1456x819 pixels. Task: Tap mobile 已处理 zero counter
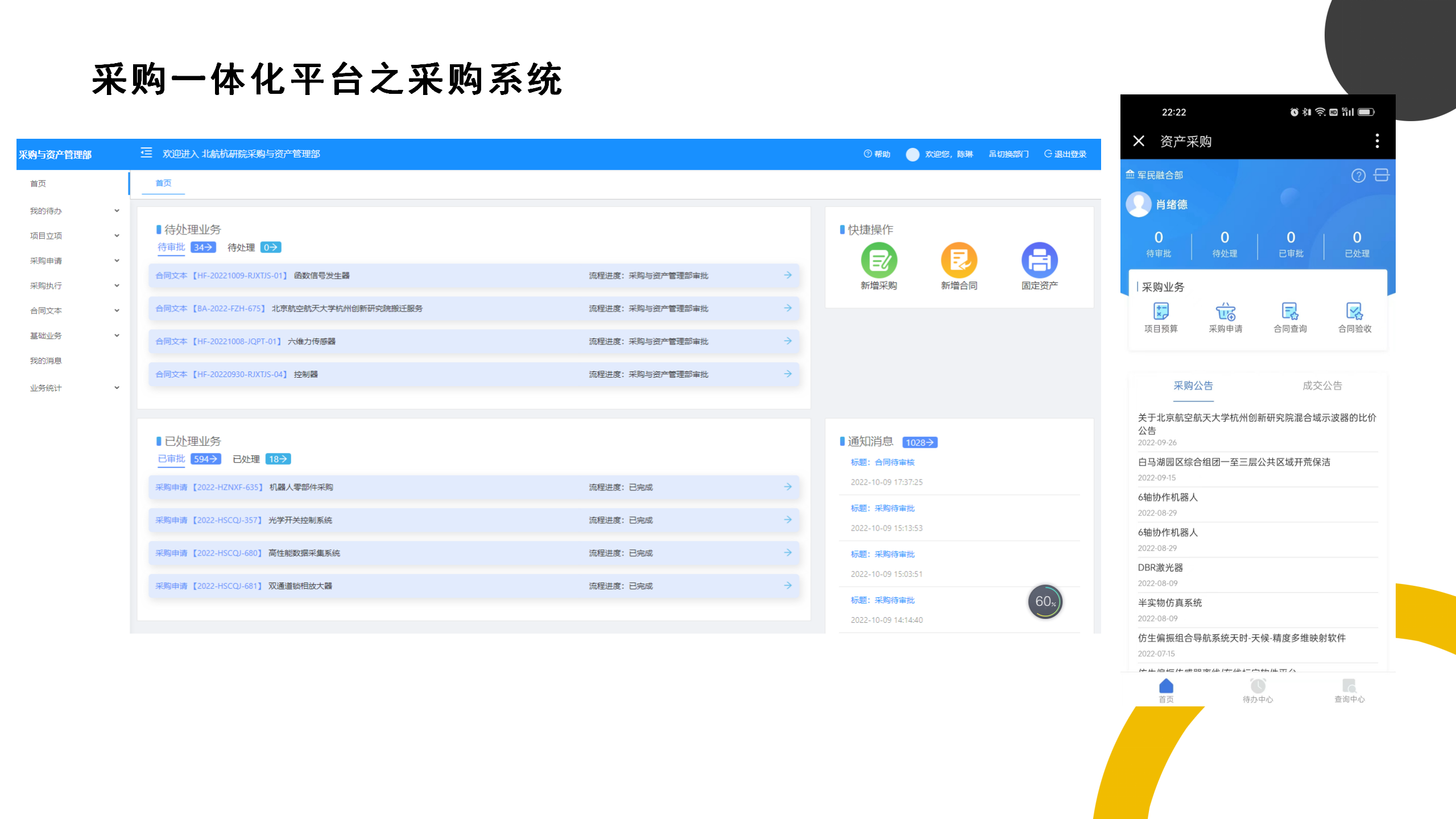coord(1356,245)
